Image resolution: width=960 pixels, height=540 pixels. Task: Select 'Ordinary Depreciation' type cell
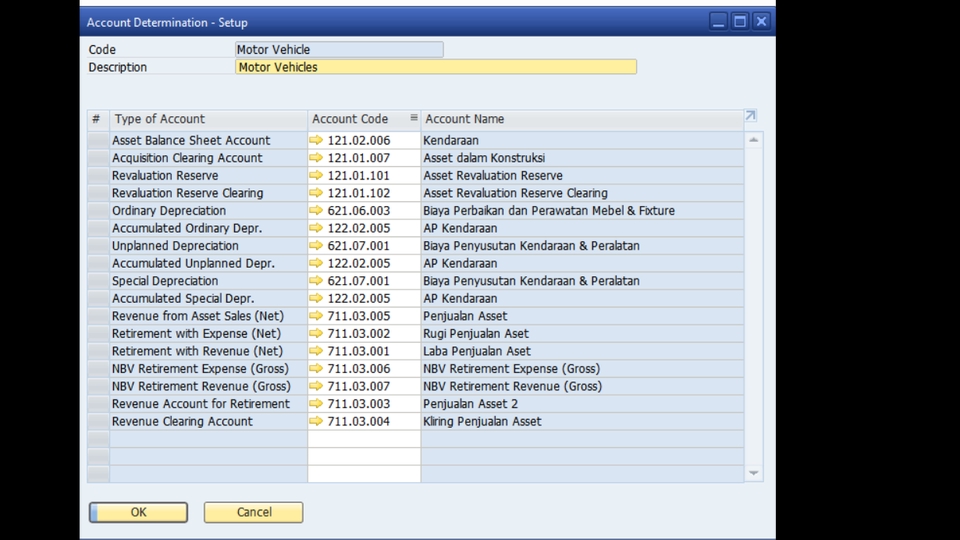[208, 211]
